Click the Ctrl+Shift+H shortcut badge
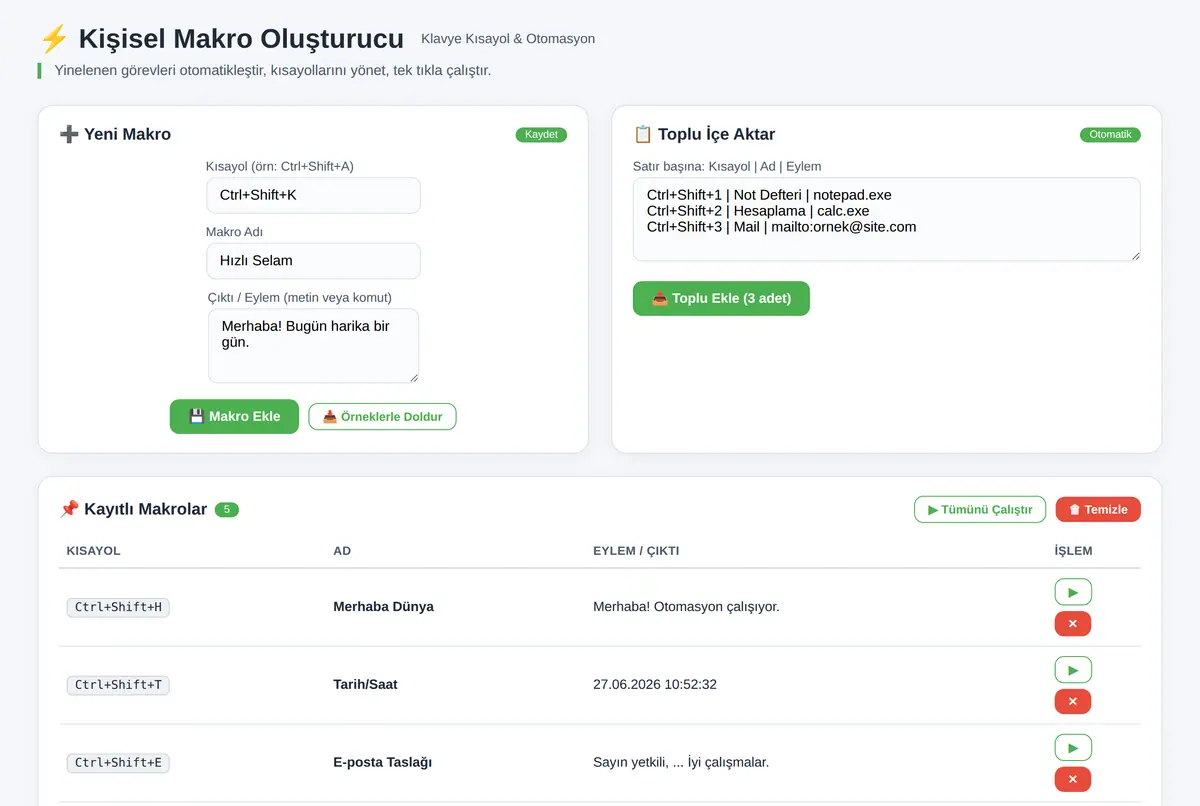The image size is (1200, 806). (118, 607)
